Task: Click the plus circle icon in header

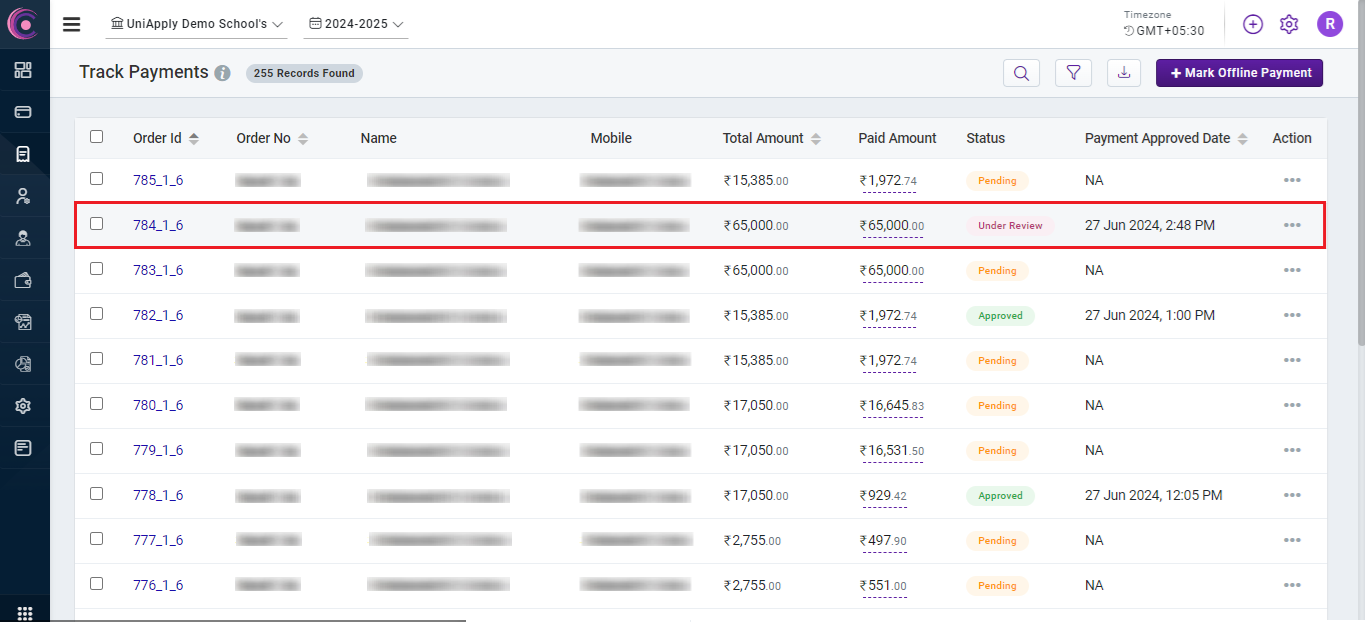Action: click(x=1253, y=24)
